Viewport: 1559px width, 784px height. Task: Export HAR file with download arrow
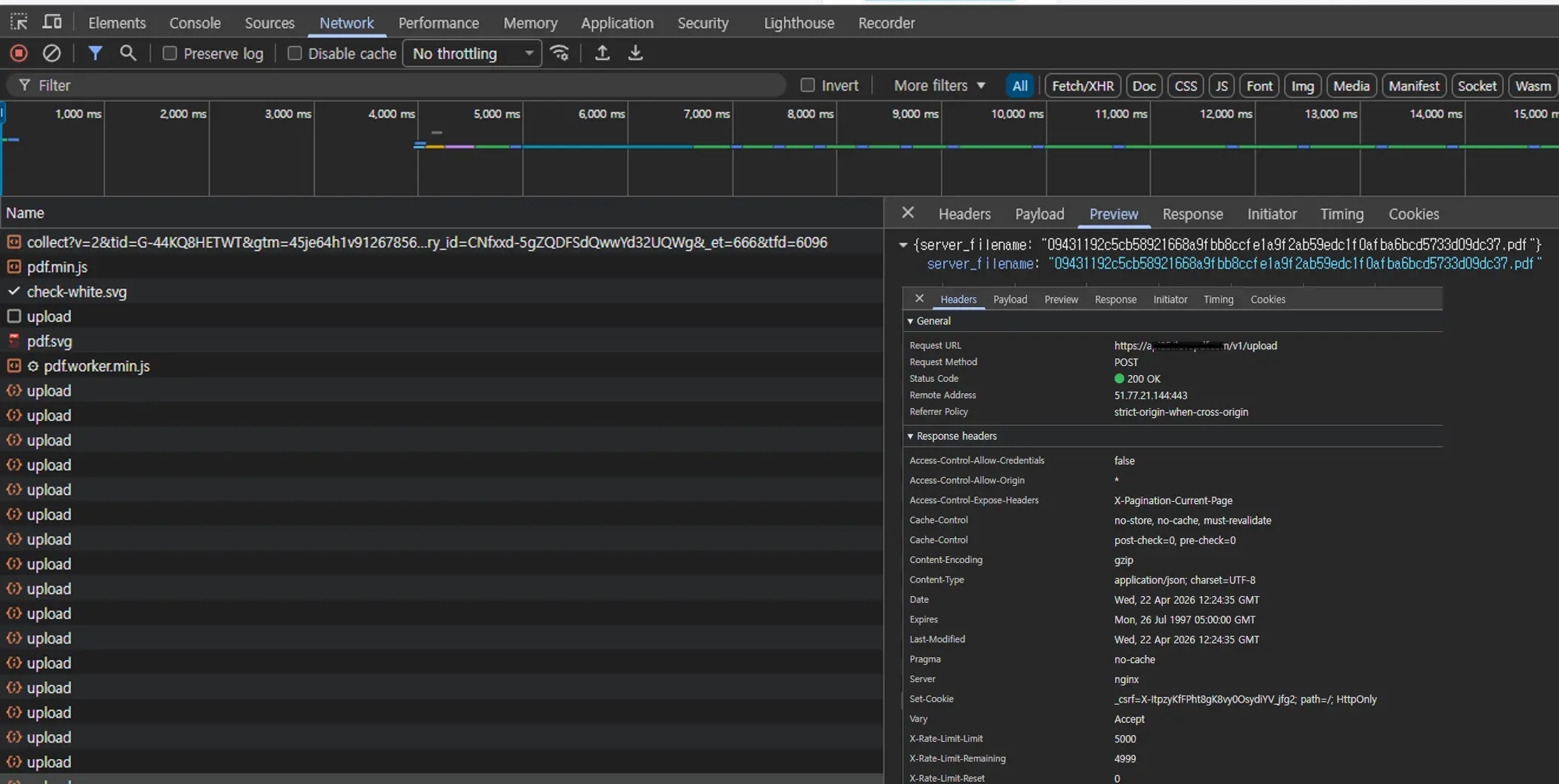[635, 54]
